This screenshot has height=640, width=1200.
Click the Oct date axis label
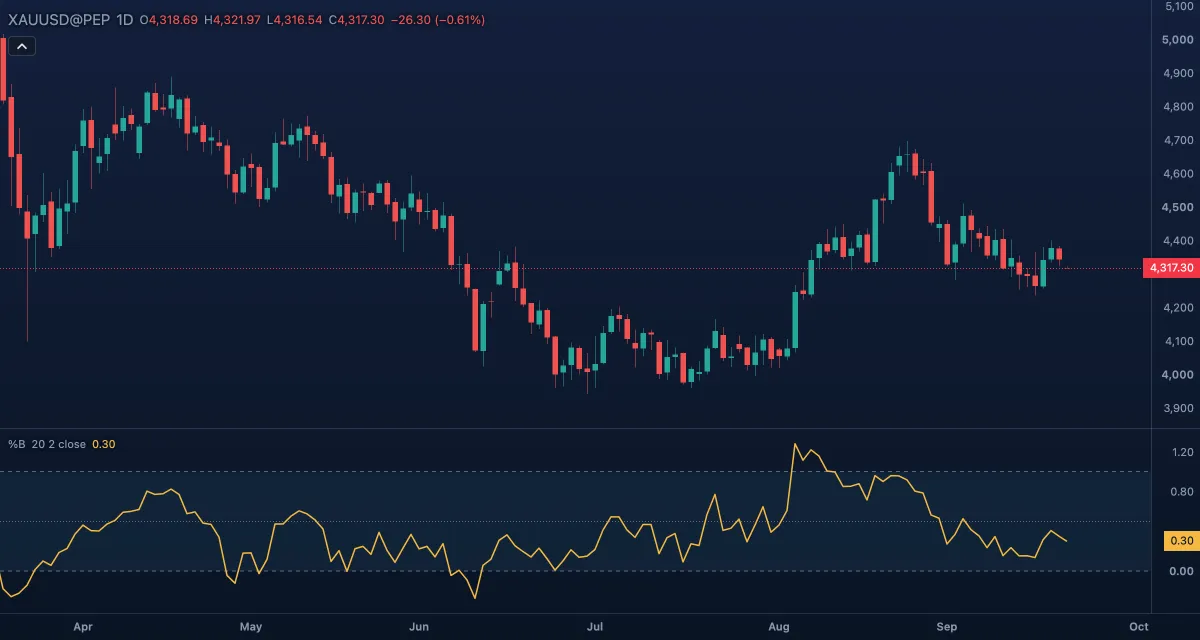click(x=1137, y=627)
